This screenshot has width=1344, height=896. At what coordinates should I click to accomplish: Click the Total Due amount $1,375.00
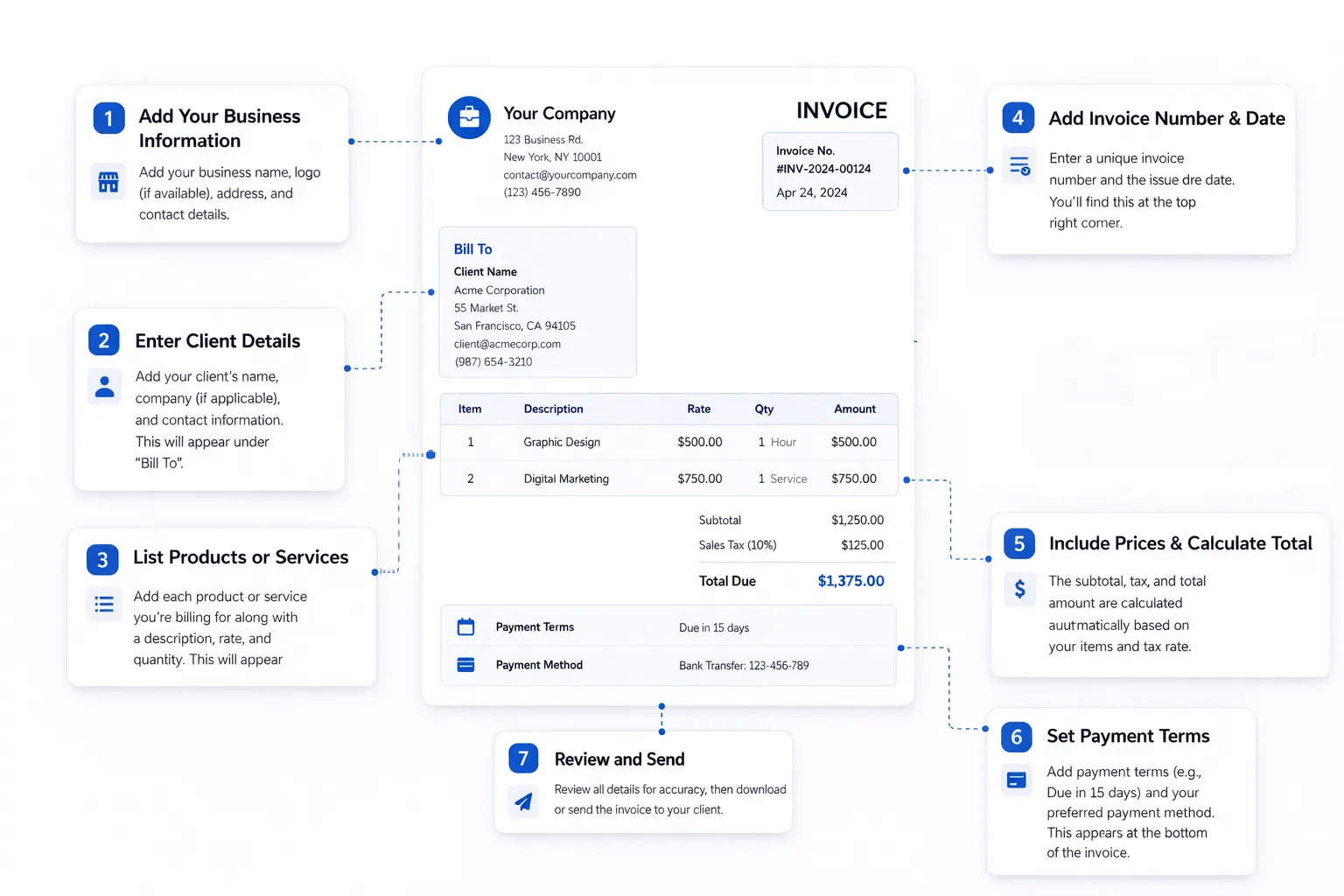click(850, 580)
